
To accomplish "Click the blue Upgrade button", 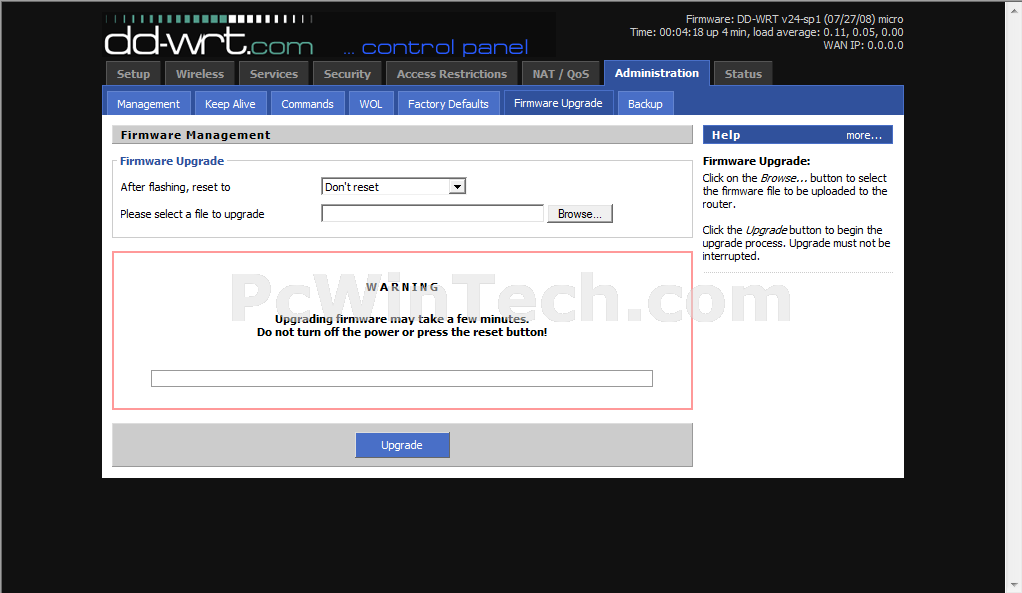I will 402,445.
